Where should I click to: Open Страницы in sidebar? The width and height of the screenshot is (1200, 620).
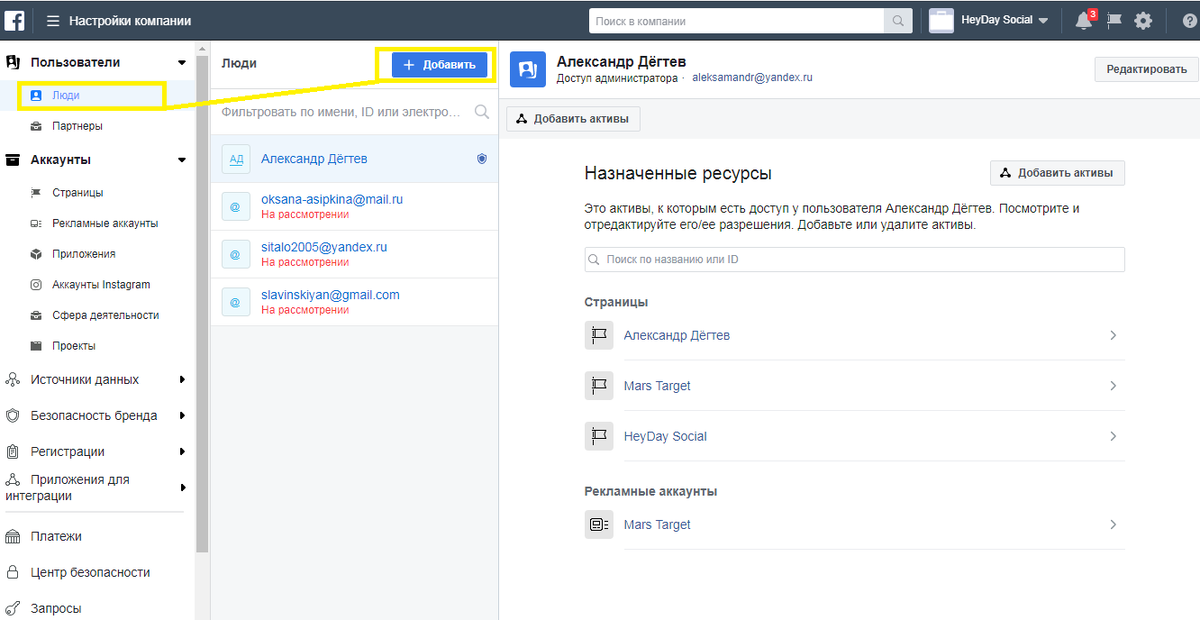(78, 193)
